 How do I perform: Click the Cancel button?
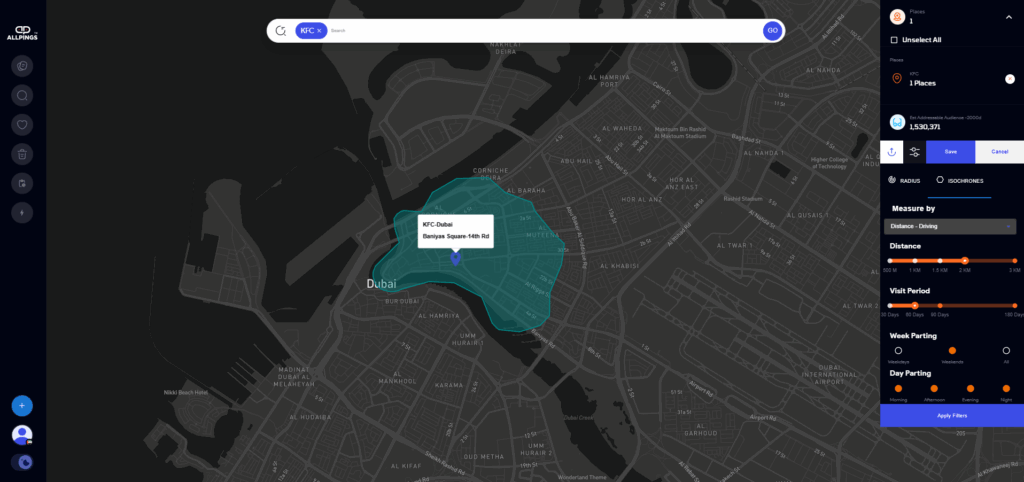[x=999, y=152]
